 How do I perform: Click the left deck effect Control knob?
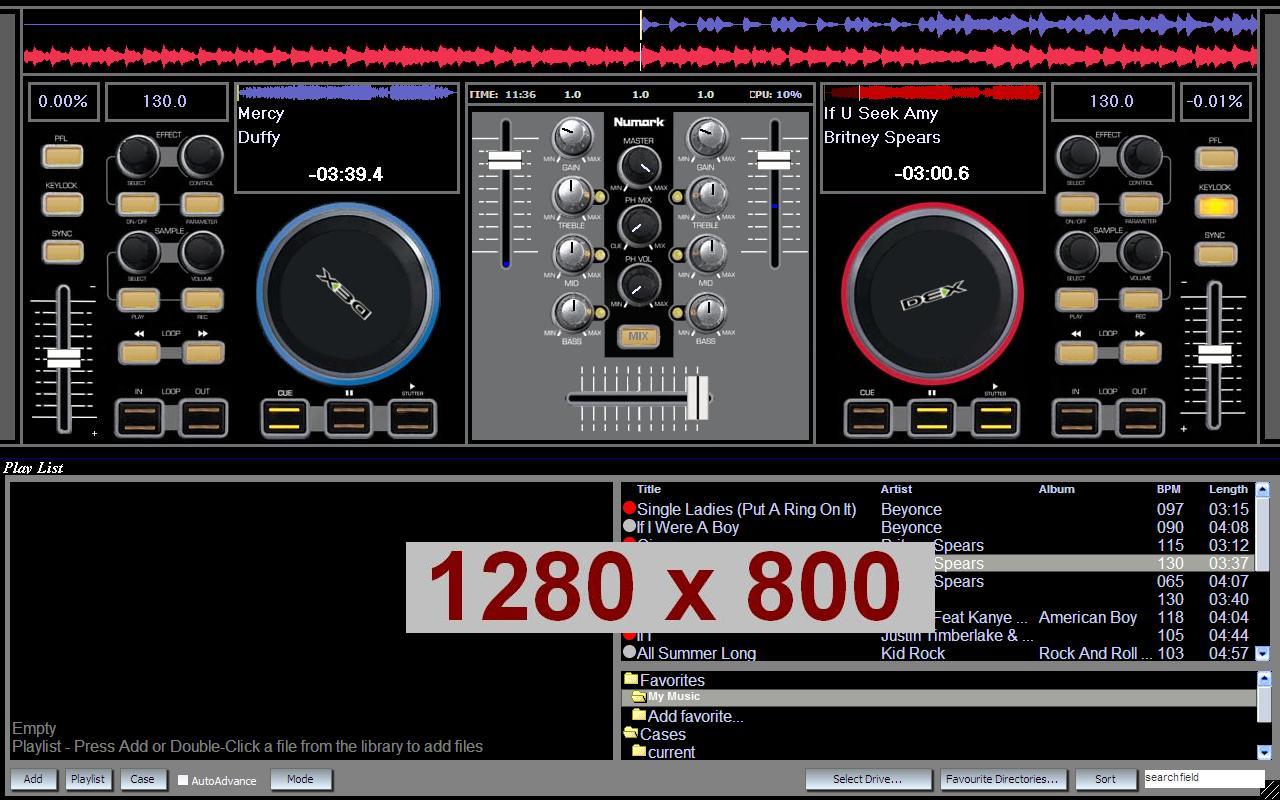[202, 156]
